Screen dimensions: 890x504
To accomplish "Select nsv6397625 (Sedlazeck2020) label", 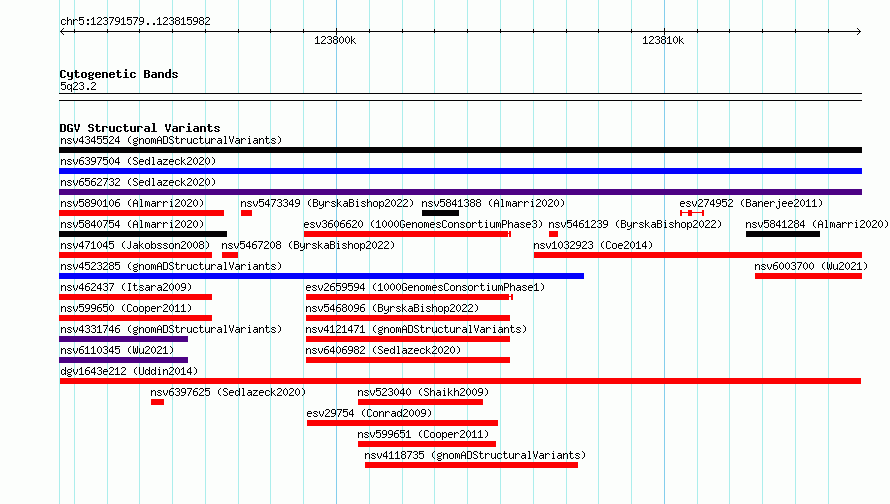I will [228, 392].
